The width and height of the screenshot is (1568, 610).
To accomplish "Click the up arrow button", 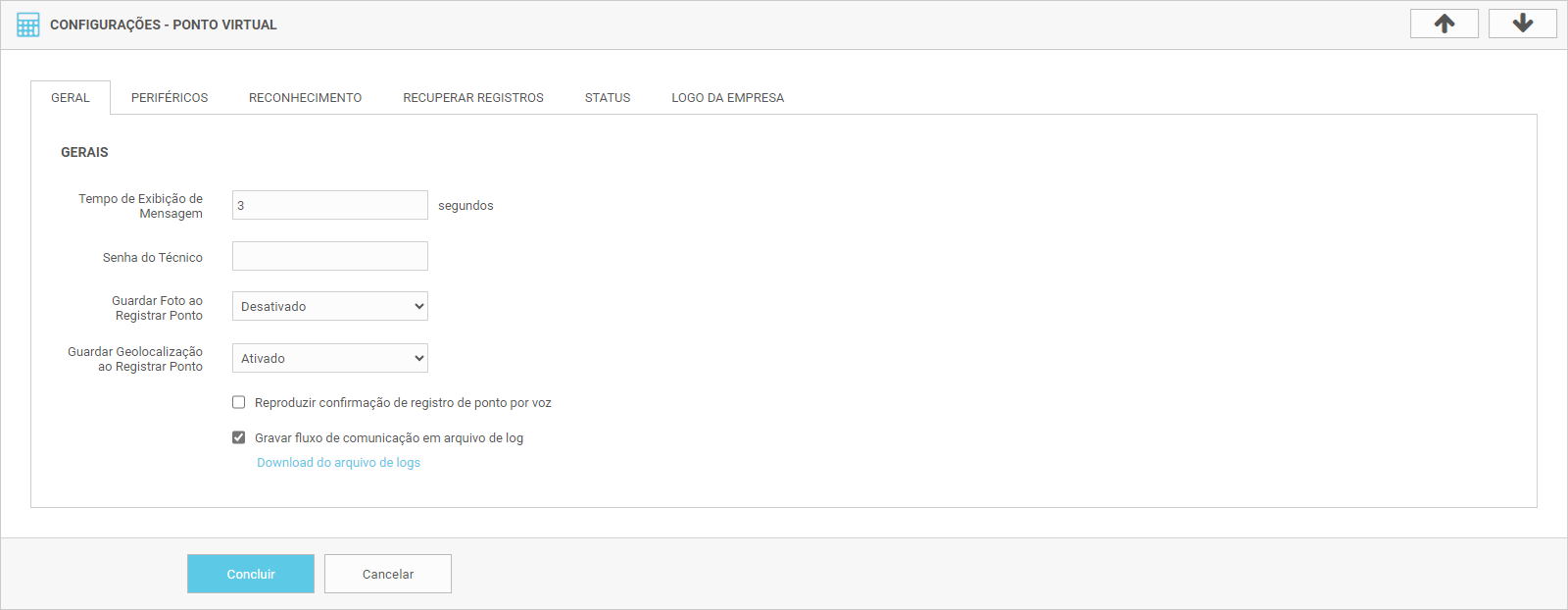I will coord(1444,24).
